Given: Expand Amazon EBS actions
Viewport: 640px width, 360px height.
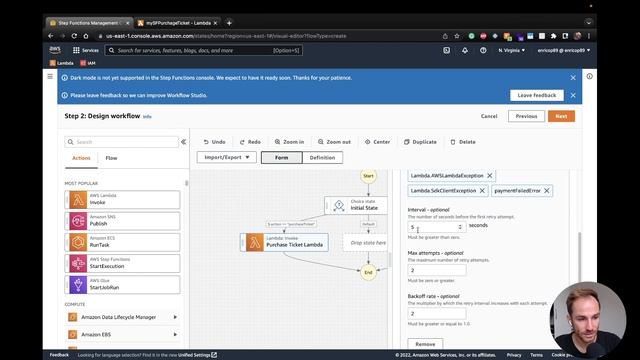Looking at the screenshot, I should [176, 334].
